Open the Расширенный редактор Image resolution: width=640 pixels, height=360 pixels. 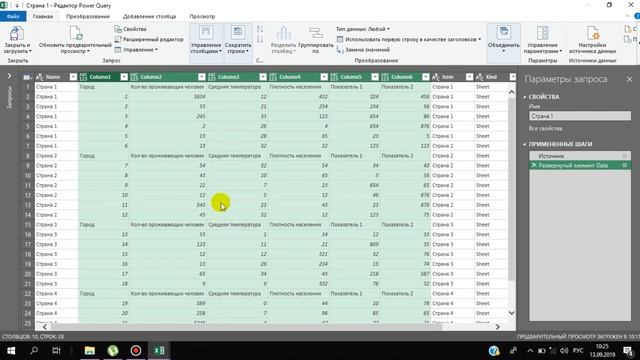(x=149, y=39)
